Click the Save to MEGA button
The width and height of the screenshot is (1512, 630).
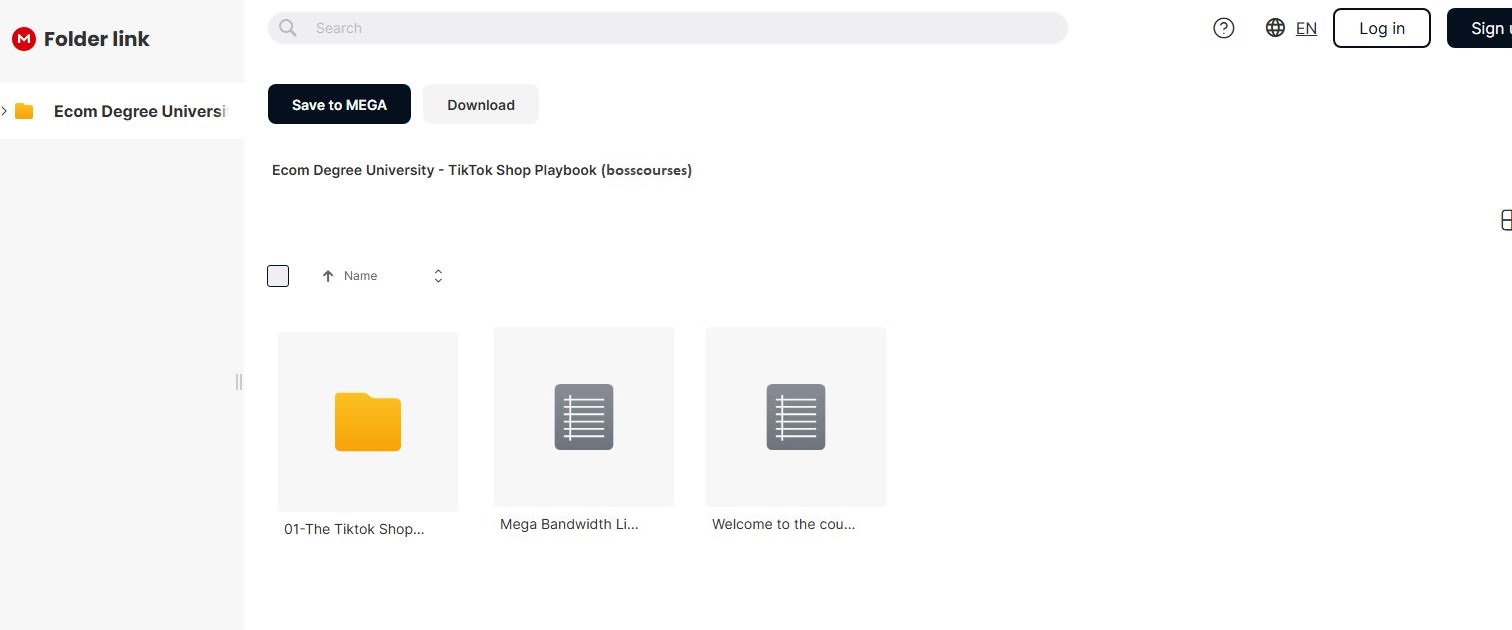pos(339,104)
